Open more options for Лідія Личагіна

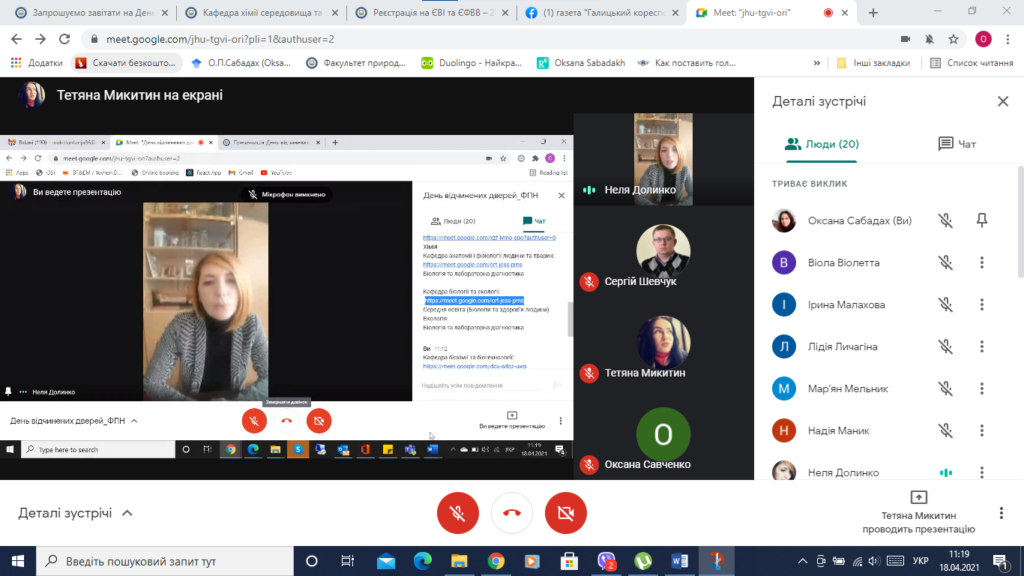click(982, 347)
